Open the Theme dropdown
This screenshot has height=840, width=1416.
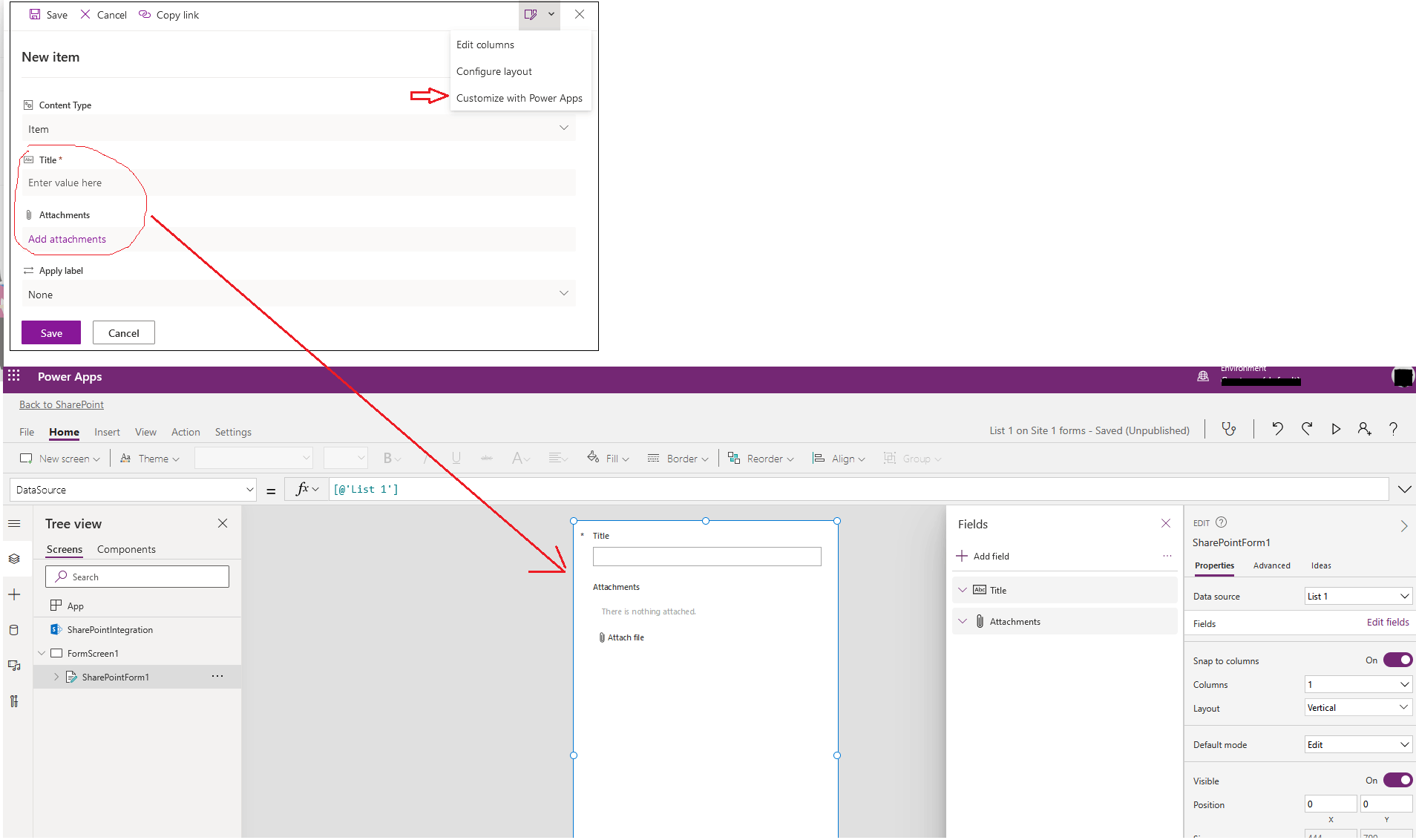[x=150, y=459]
